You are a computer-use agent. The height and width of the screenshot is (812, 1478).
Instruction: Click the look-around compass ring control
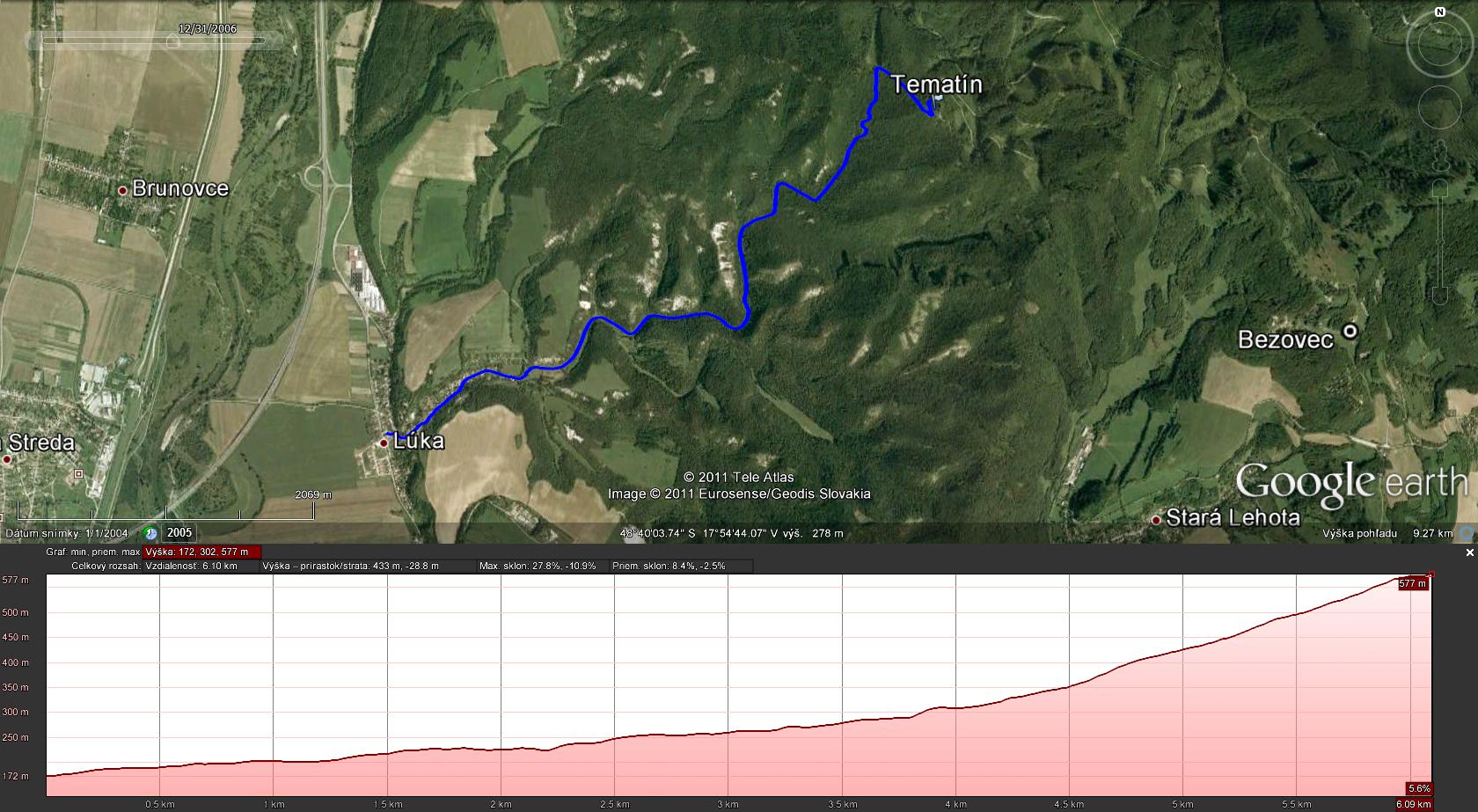click(x=1440, y=46)
